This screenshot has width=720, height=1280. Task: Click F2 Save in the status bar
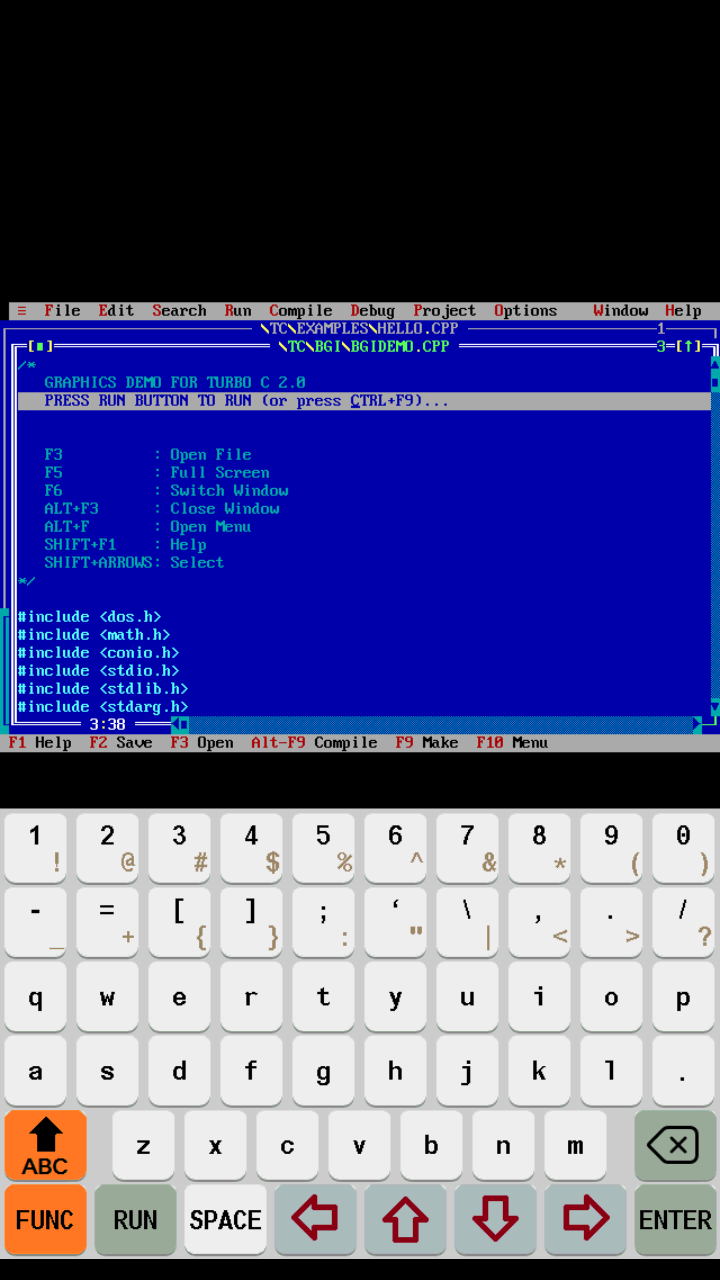121,743
